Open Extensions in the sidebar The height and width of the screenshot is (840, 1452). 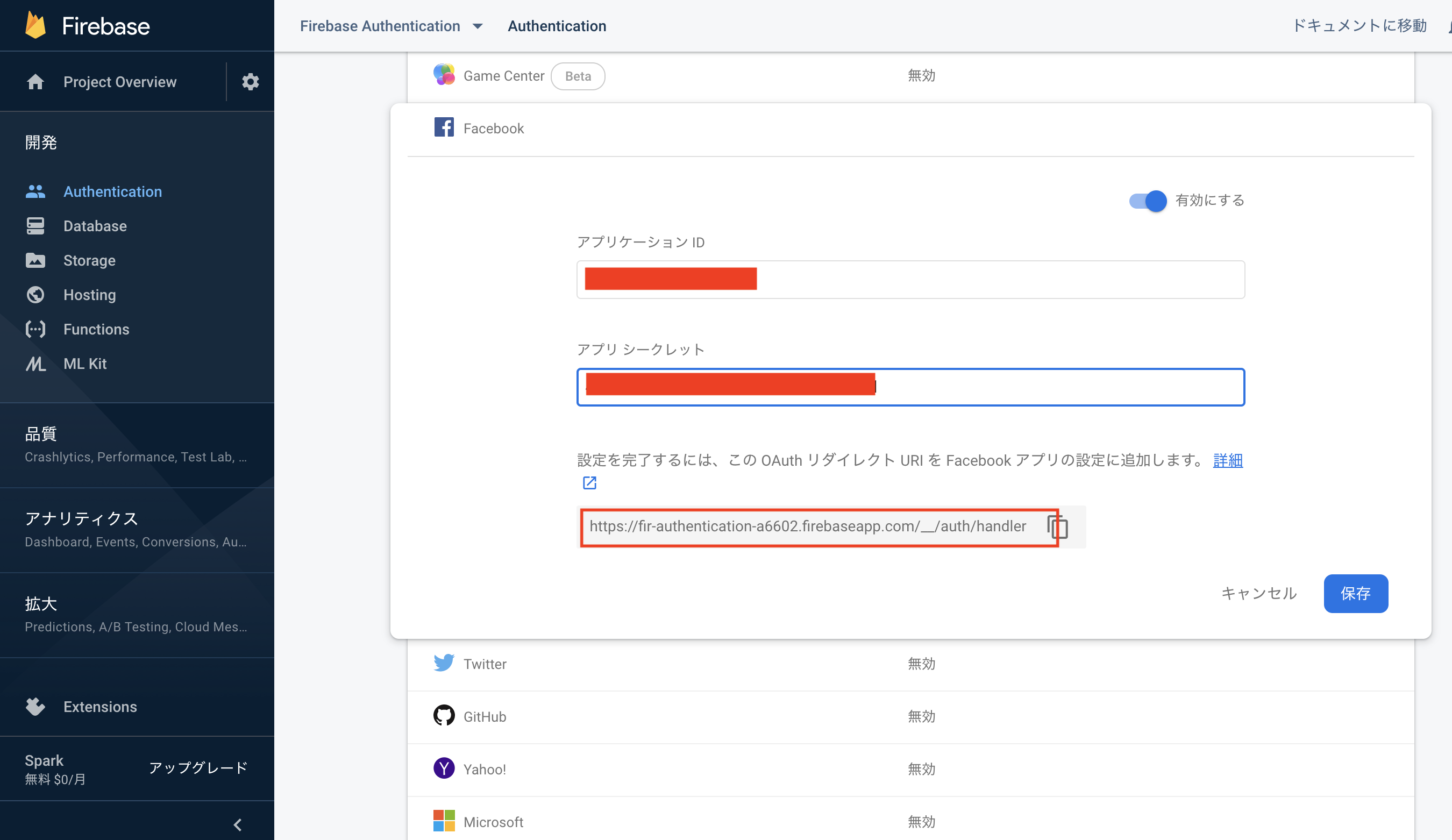99,707
